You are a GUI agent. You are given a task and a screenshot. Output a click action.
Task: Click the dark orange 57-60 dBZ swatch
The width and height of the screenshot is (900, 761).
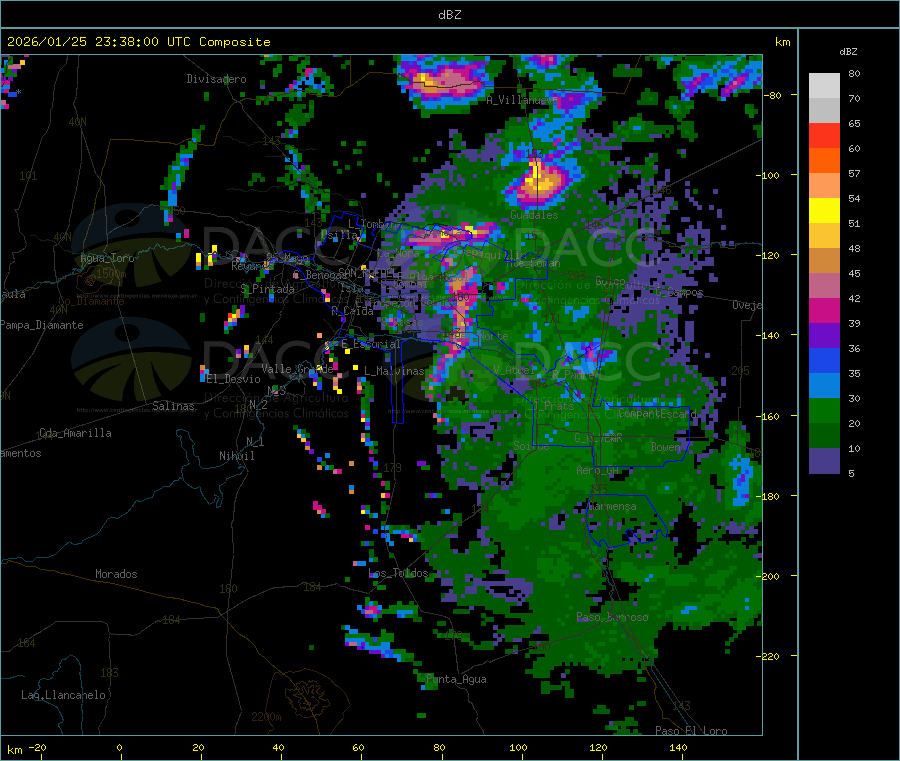824,161
